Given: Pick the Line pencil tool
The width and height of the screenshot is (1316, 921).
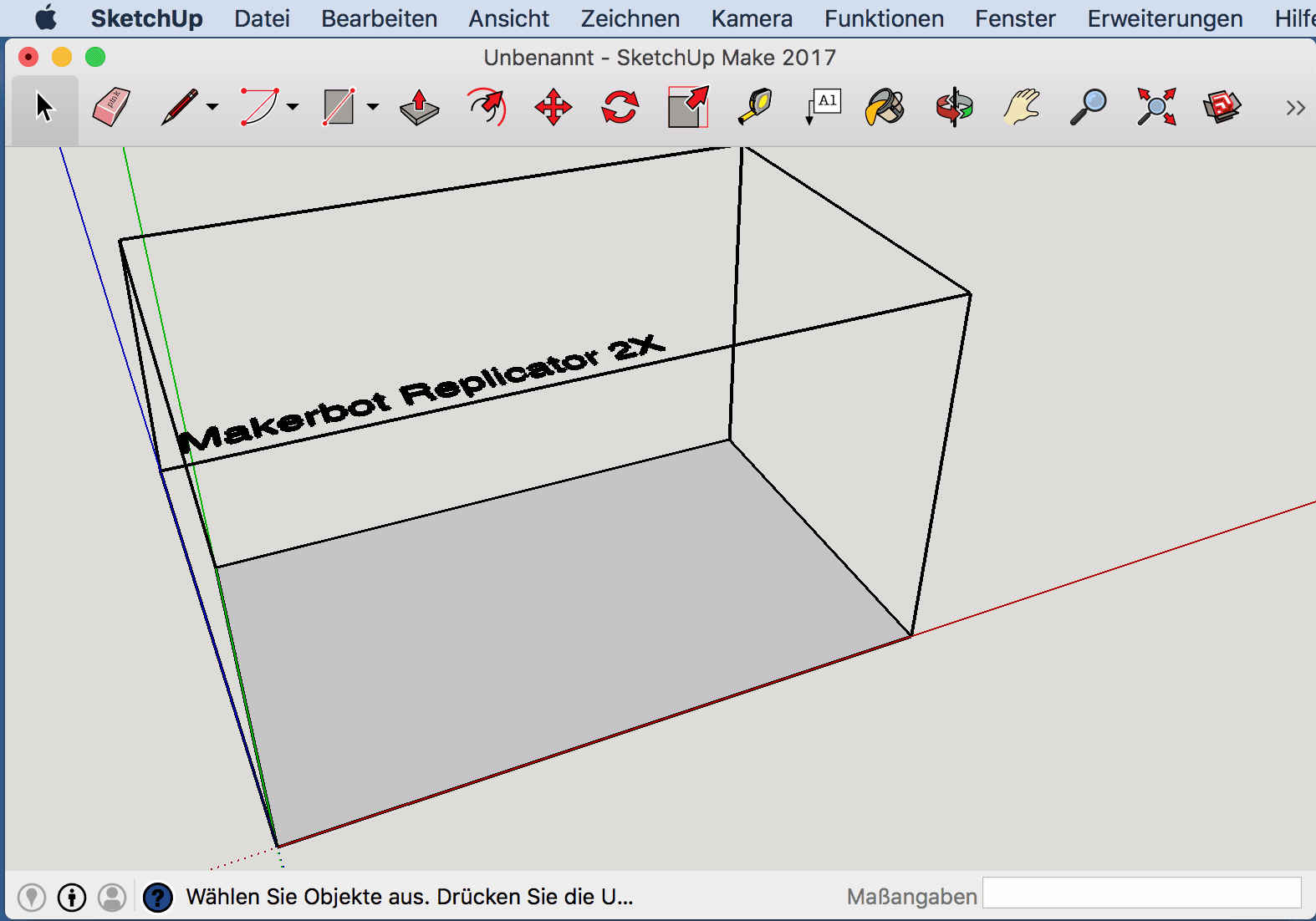Looking at the screenshot, I should 179,108.
